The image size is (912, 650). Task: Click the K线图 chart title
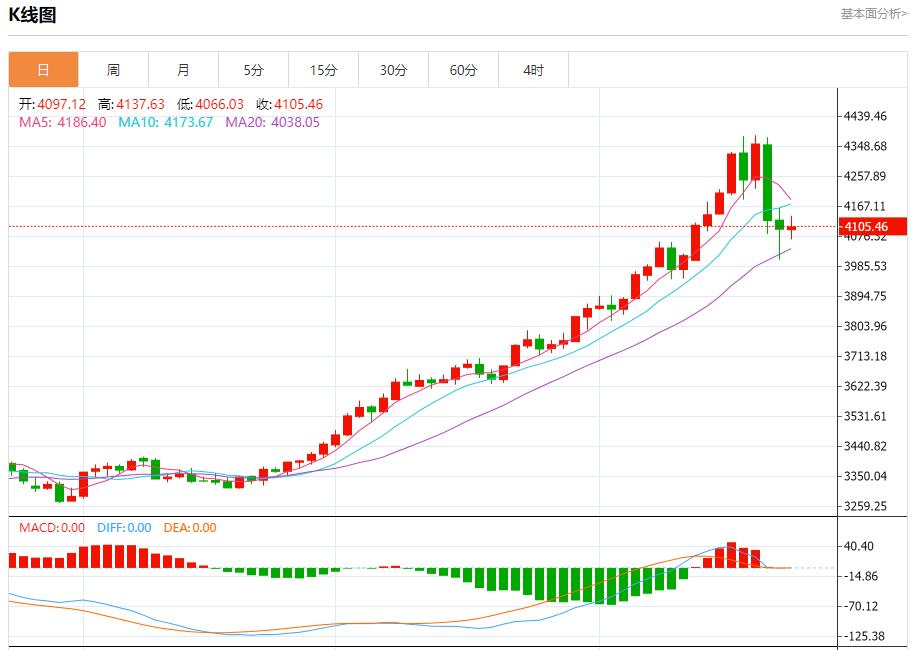31,14
